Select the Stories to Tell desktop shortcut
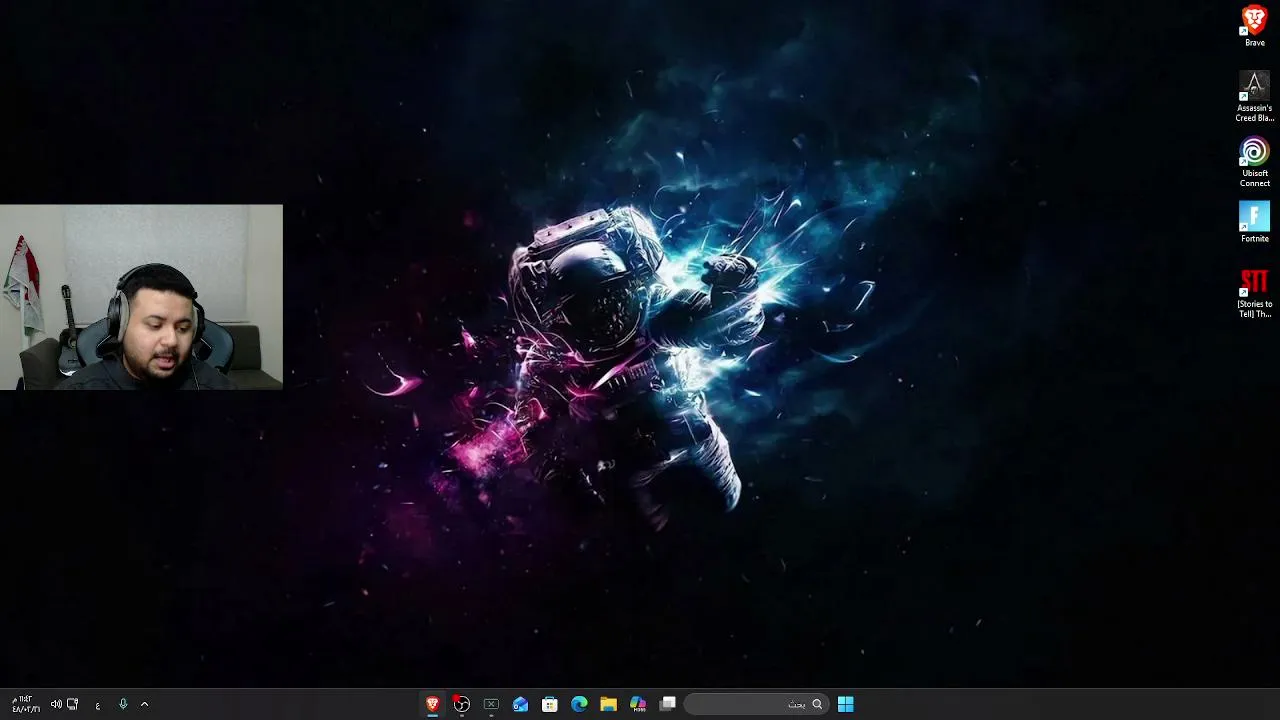The width and height of the screenshot is (1280, 720). (x=1254, y=293)
